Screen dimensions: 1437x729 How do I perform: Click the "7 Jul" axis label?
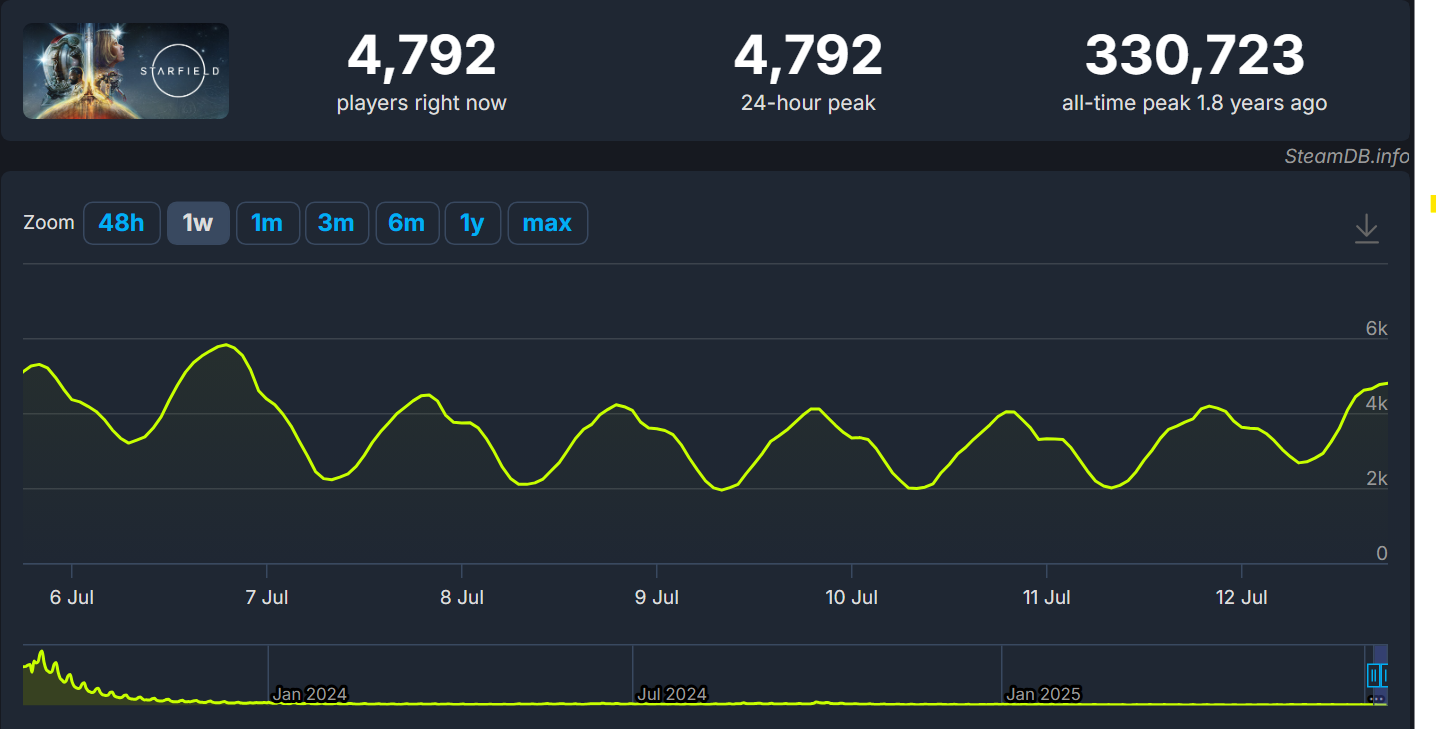pos(266,597)
